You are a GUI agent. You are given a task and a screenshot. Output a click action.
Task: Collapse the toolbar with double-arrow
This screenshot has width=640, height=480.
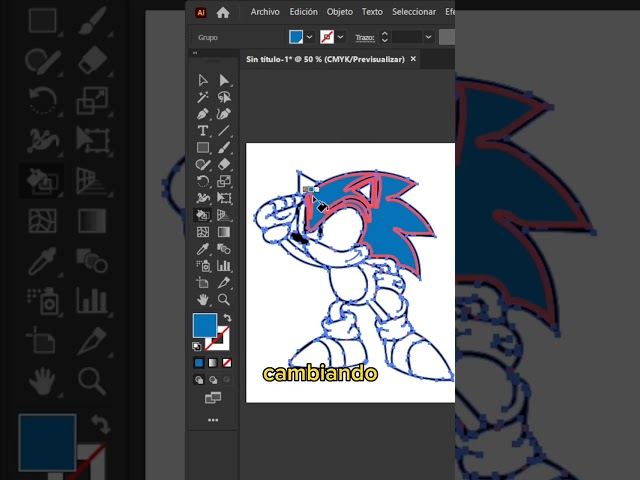[195, 53]
